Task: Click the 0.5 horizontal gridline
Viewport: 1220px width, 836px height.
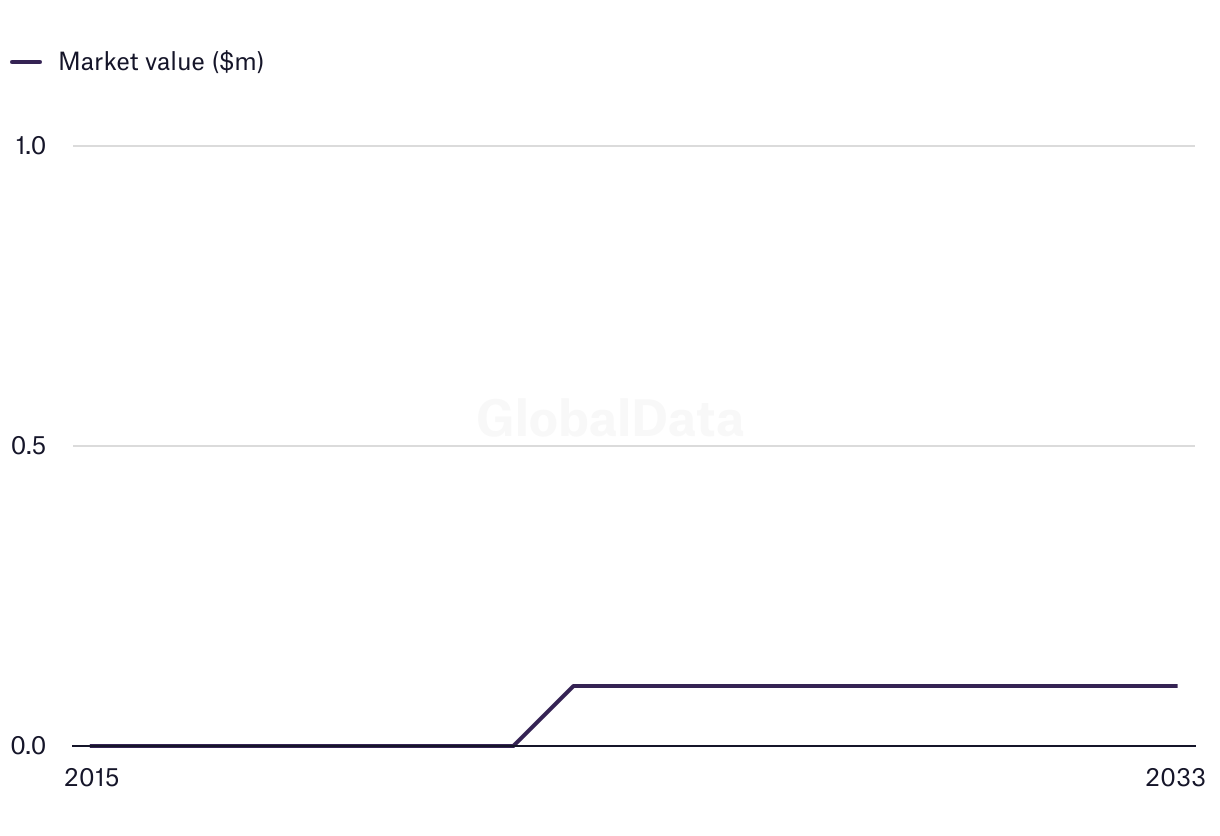Action: pyautogui.click(x=630, y=446)
